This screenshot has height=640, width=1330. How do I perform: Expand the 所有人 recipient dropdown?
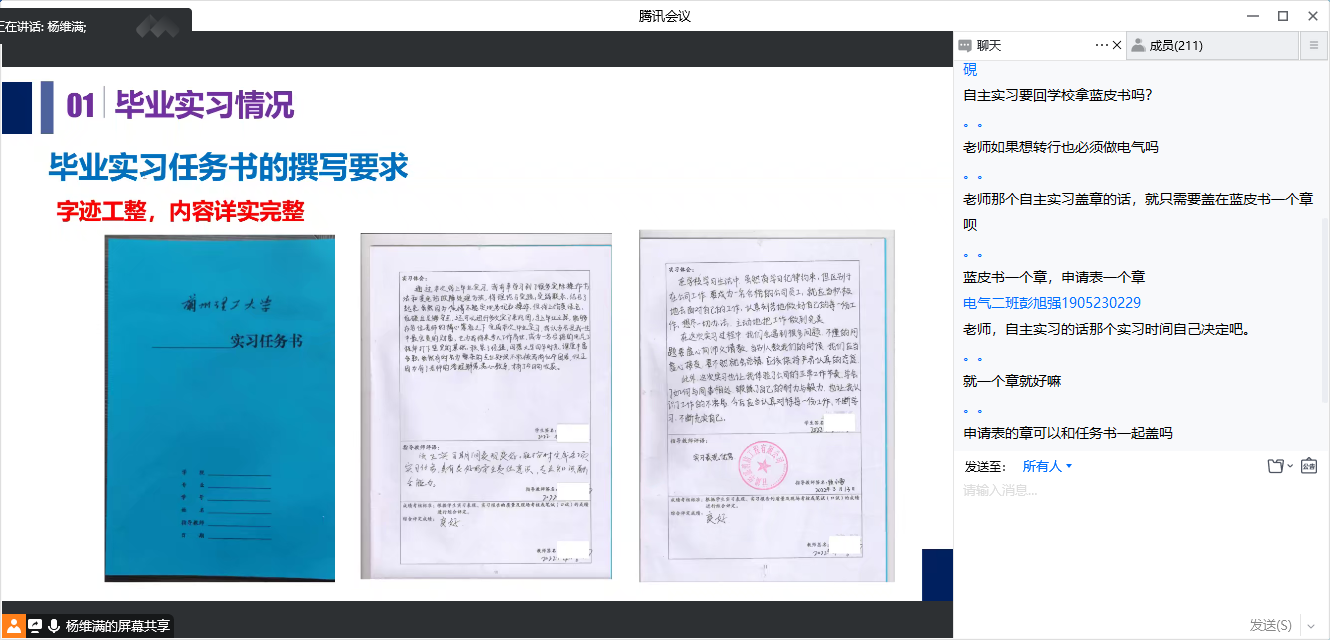pos(1047,466)
